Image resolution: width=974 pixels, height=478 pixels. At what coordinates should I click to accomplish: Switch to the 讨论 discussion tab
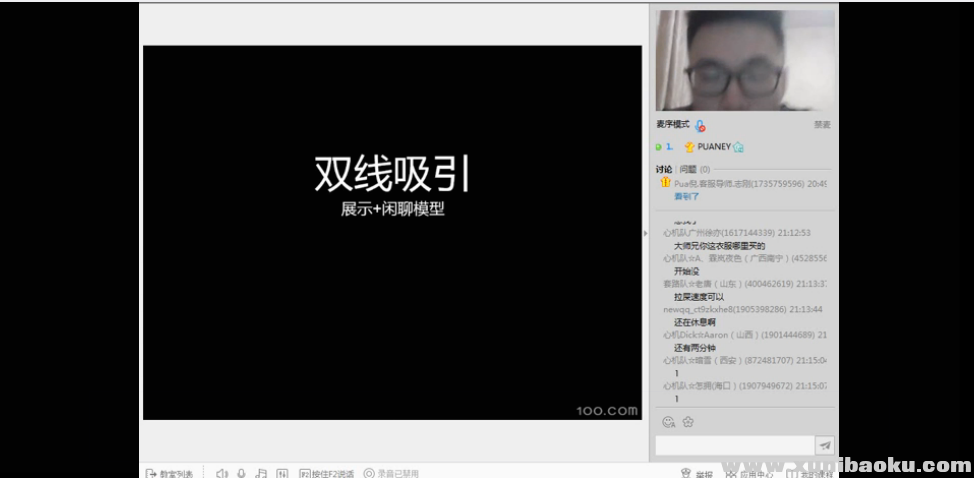(x=664, y=169)
